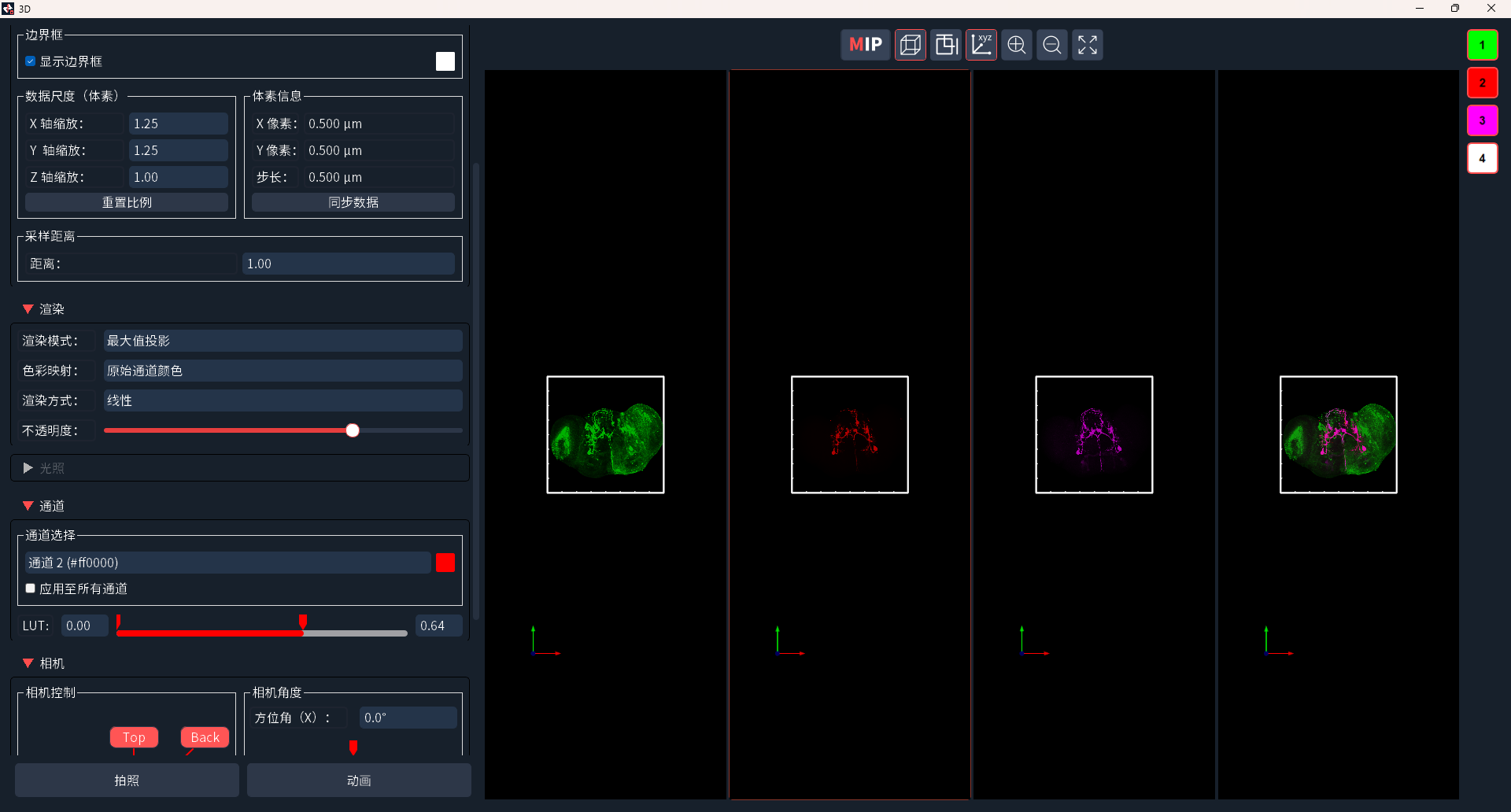Open the bounding box white color swatch

(445, 61)
